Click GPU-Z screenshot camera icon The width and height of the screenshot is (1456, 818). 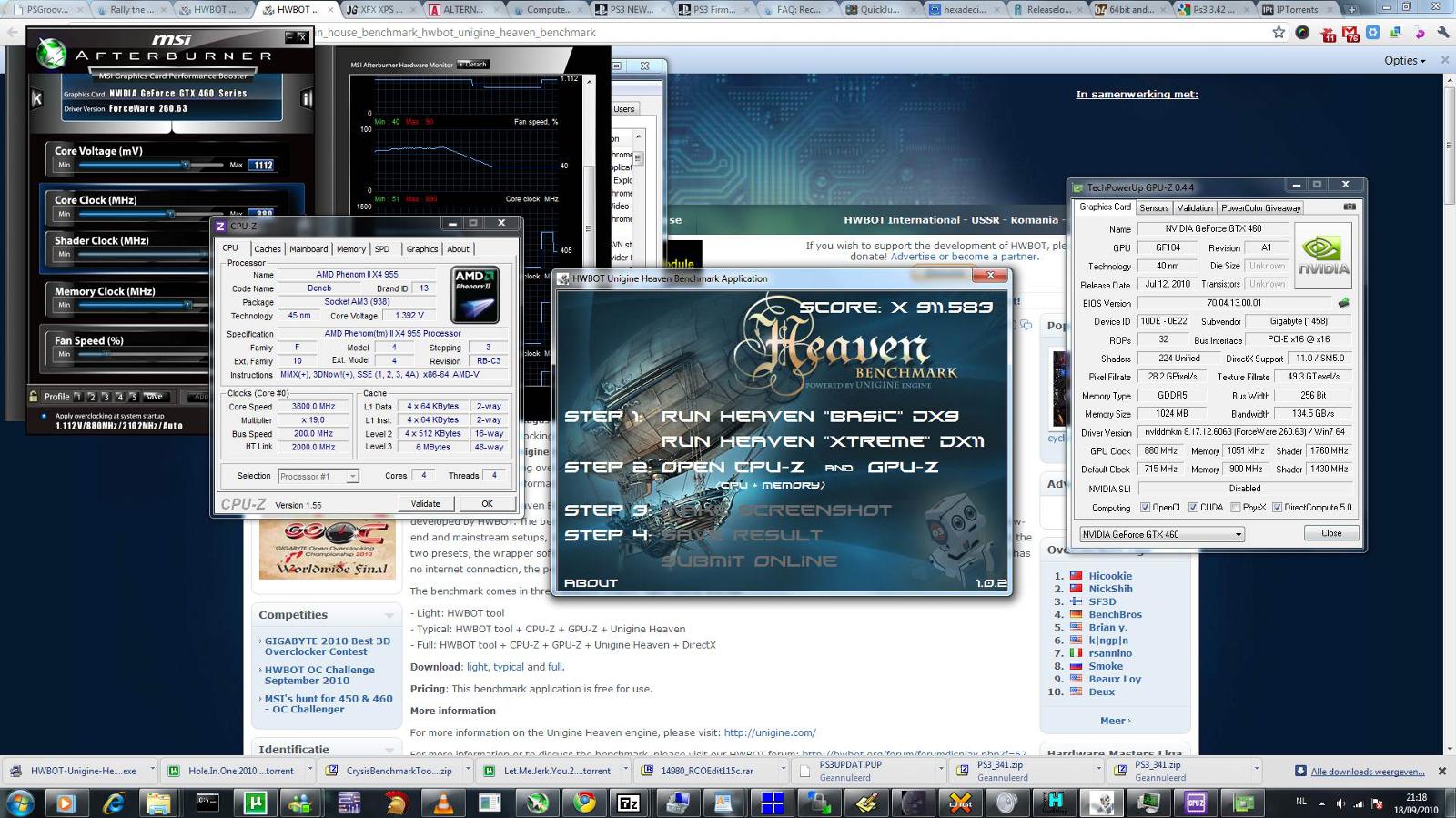coord(1350,207)
